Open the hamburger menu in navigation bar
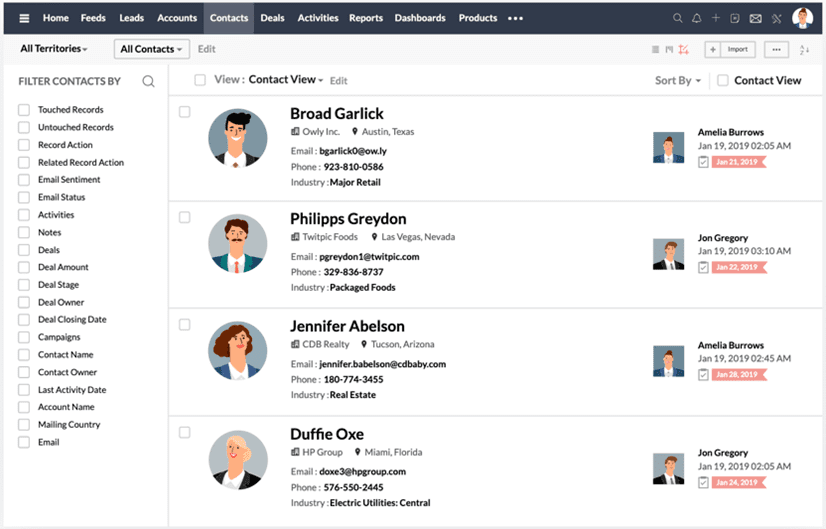Screen dimensions: 826x529 (25, 18)
